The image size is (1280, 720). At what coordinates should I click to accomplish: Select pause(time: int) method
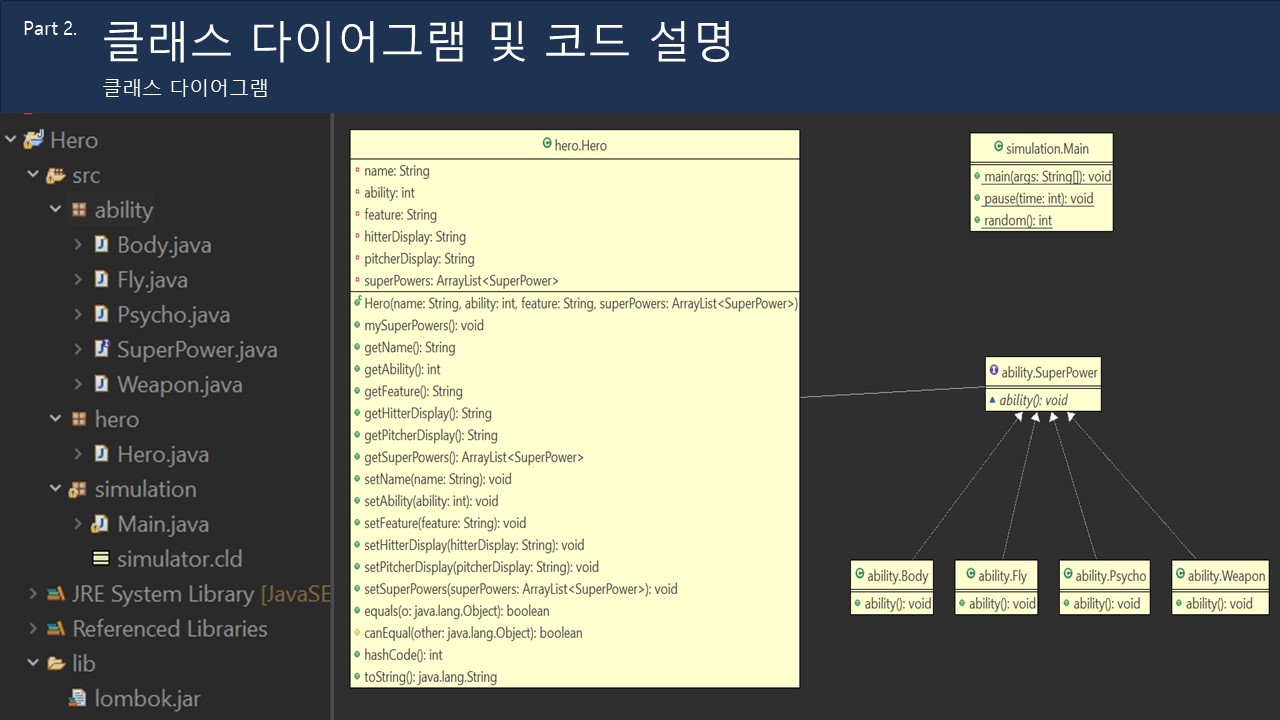pyautogui.click(x=1038, y=199)
